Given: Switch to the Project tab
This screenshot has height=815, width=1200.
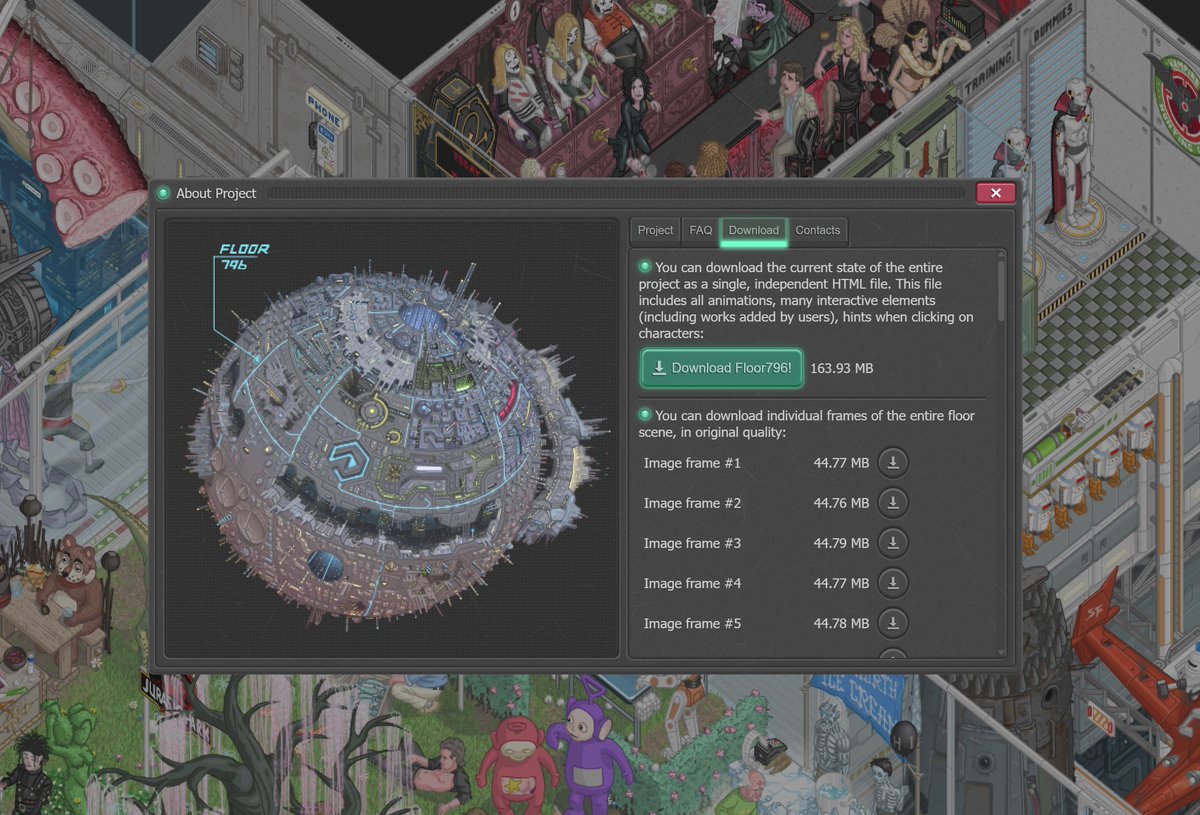Looking at the screenshot, I should [x=655, y=231].
